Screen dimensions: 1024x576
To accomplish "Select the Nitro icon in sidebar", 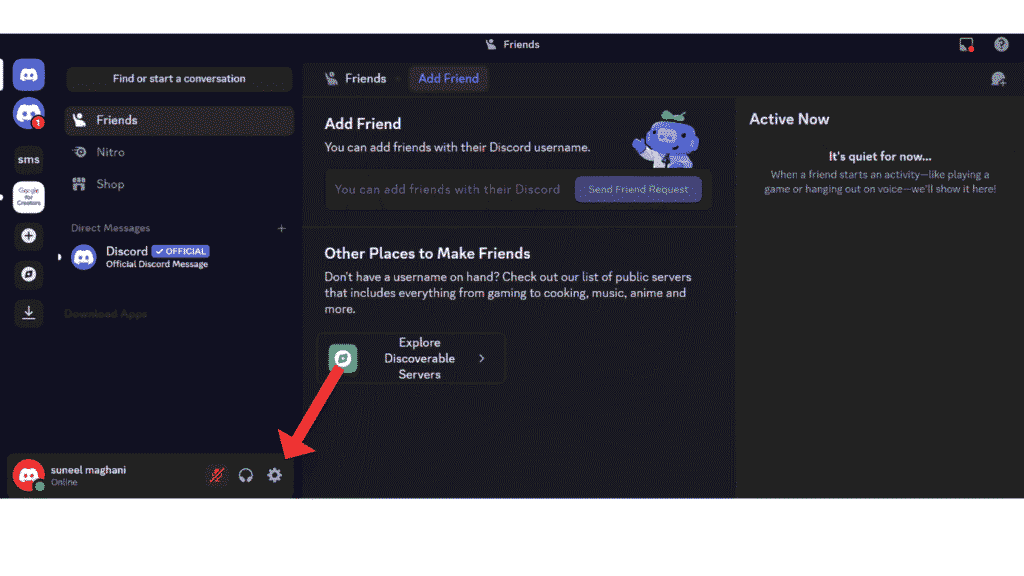I will point(80,152).
